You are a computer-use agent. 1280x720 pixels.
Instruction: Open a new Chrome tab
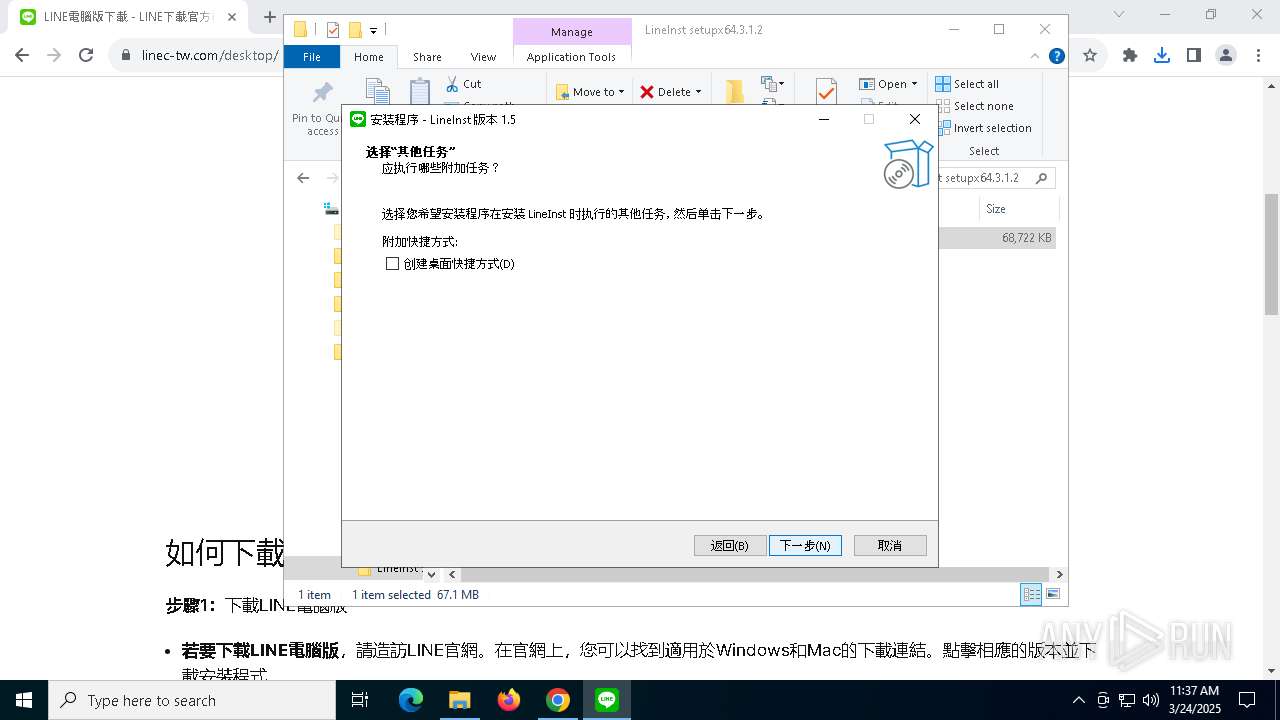click(x=269, y=17)
